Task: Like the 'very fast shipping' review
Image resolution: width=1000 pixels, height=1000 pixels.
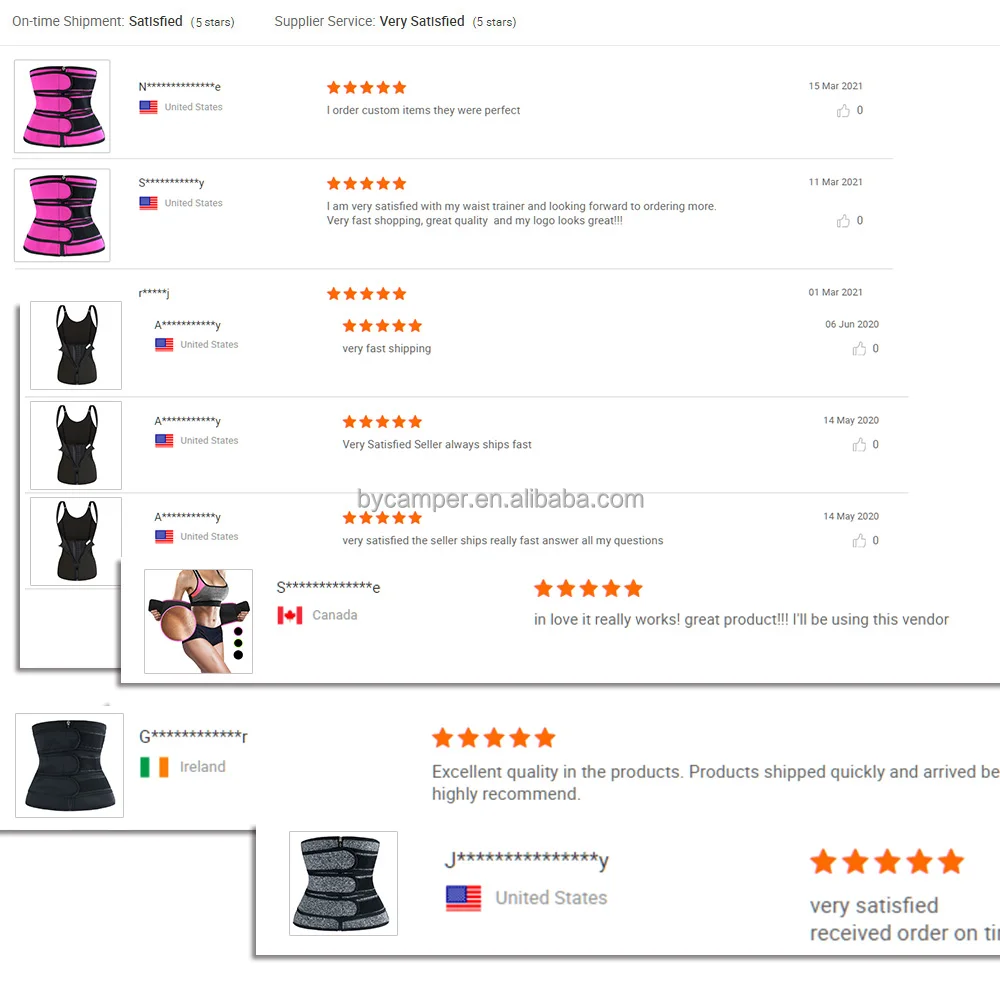Action: pos(859,349)
